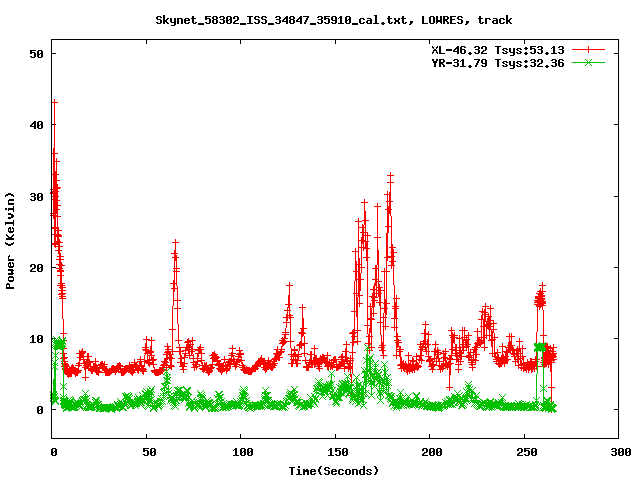Click the y-axis tick label 20
The image size is (640, 480).
pyautogui.click(x=36, y=268)
